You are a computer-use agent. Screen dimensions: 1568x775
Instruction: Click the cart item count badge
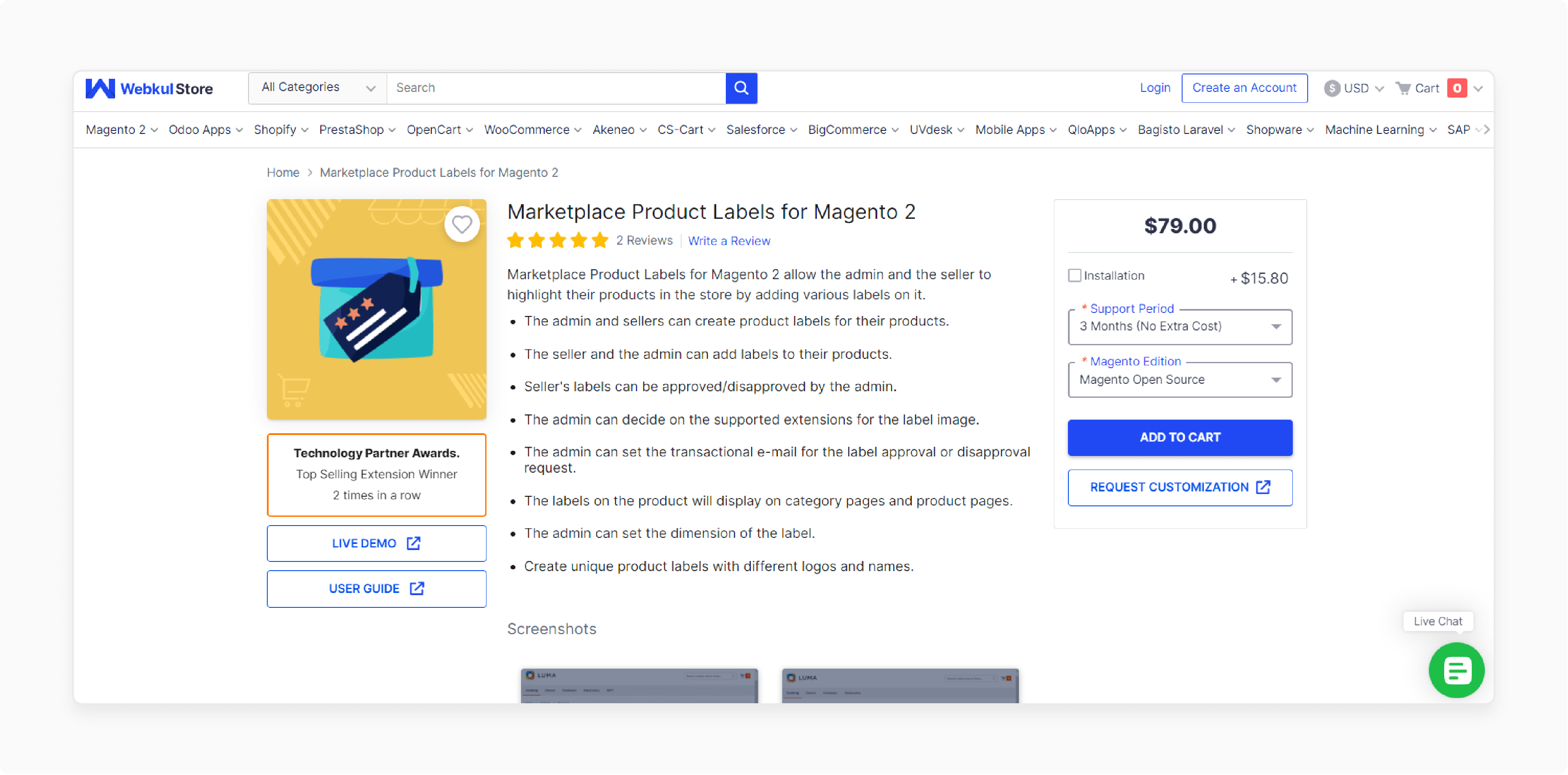[x=1456, y=88]
